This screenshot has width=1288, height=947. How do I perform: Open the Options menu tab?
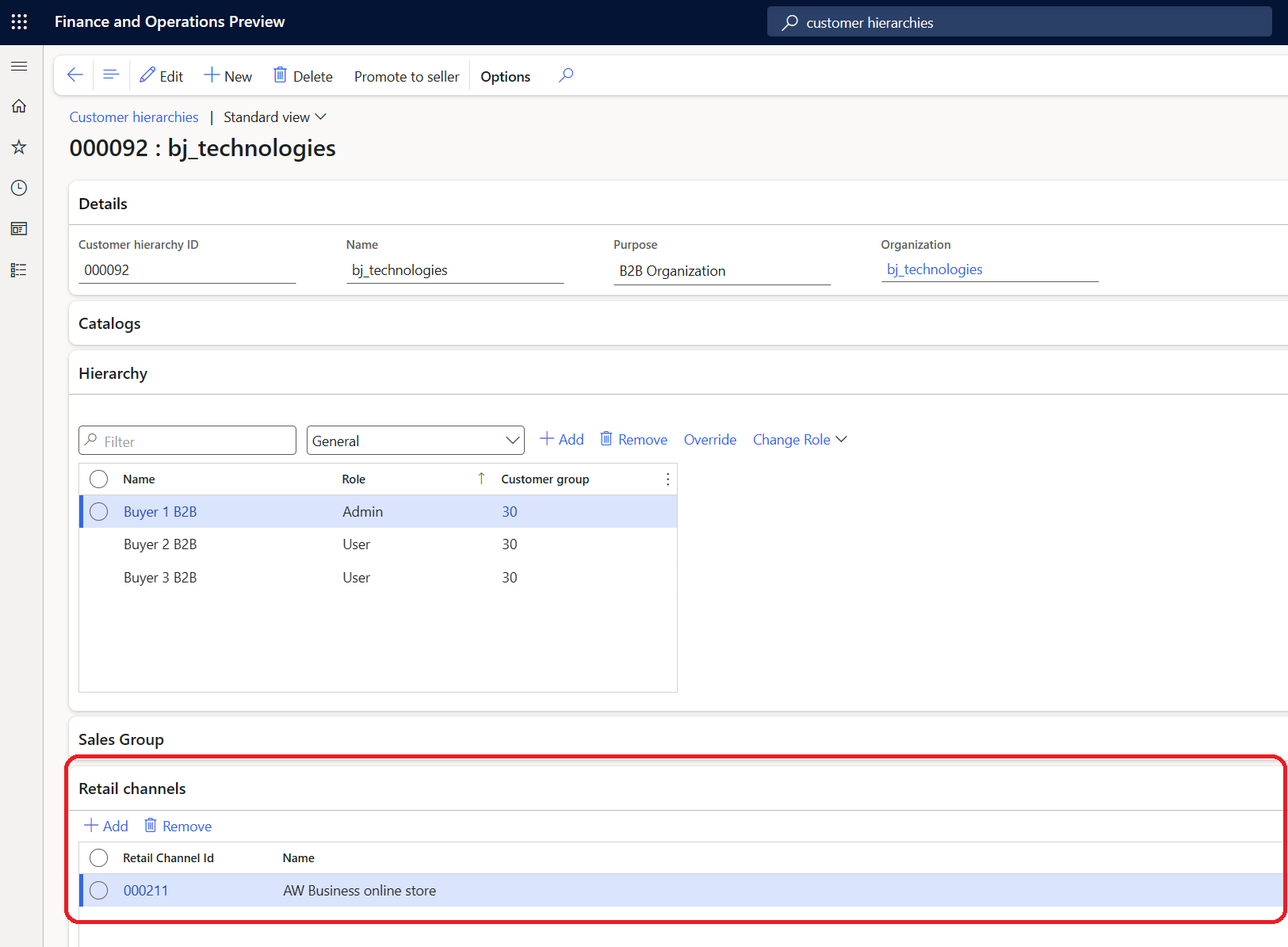(x=506, y=77)
